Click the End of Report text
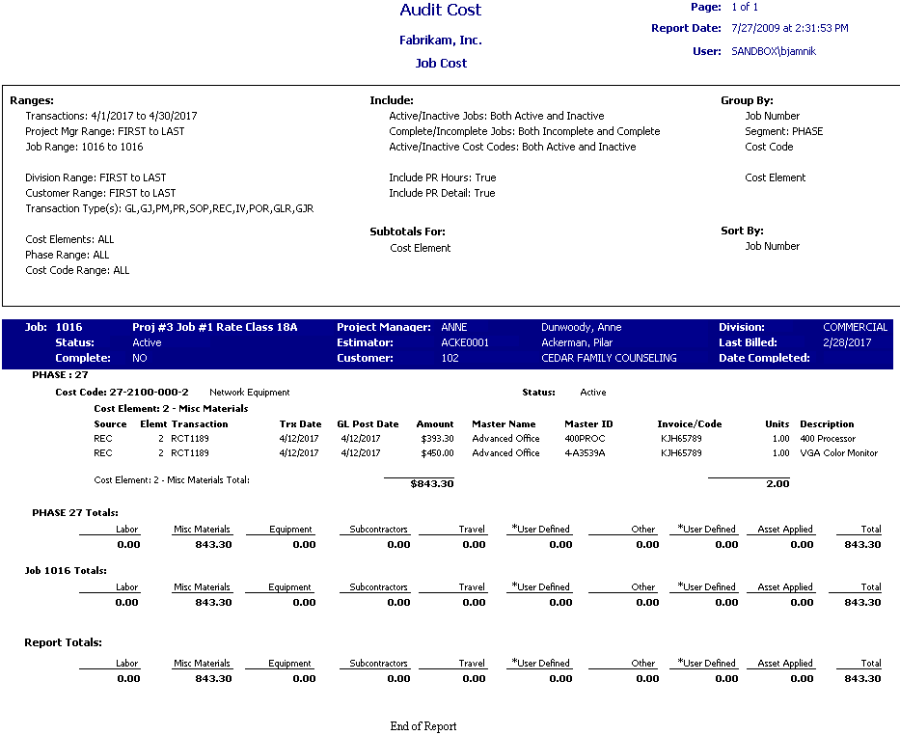 pos(423,726)
